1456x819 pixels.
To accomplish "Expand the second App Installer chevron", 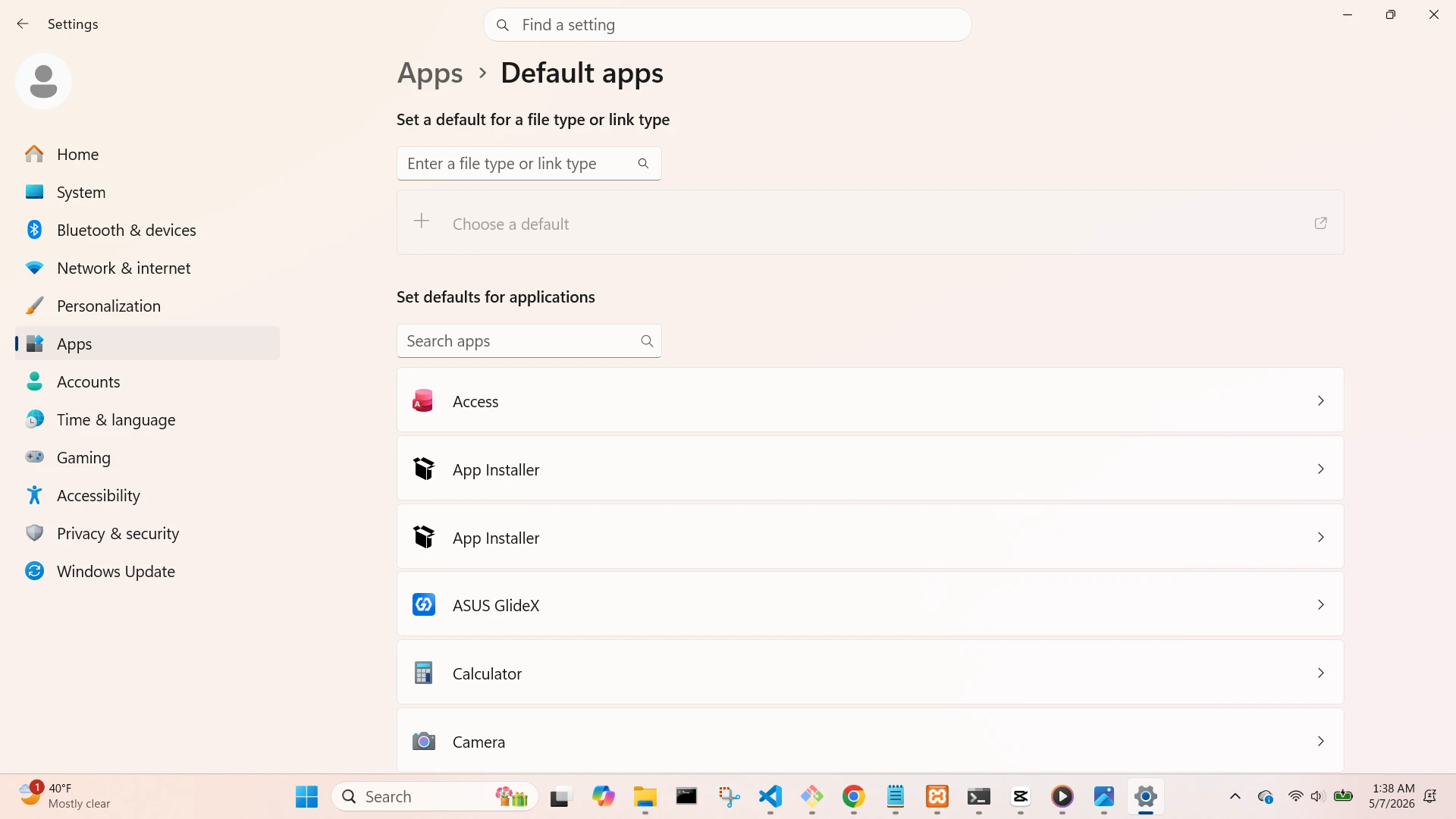I will [1320, 537].
